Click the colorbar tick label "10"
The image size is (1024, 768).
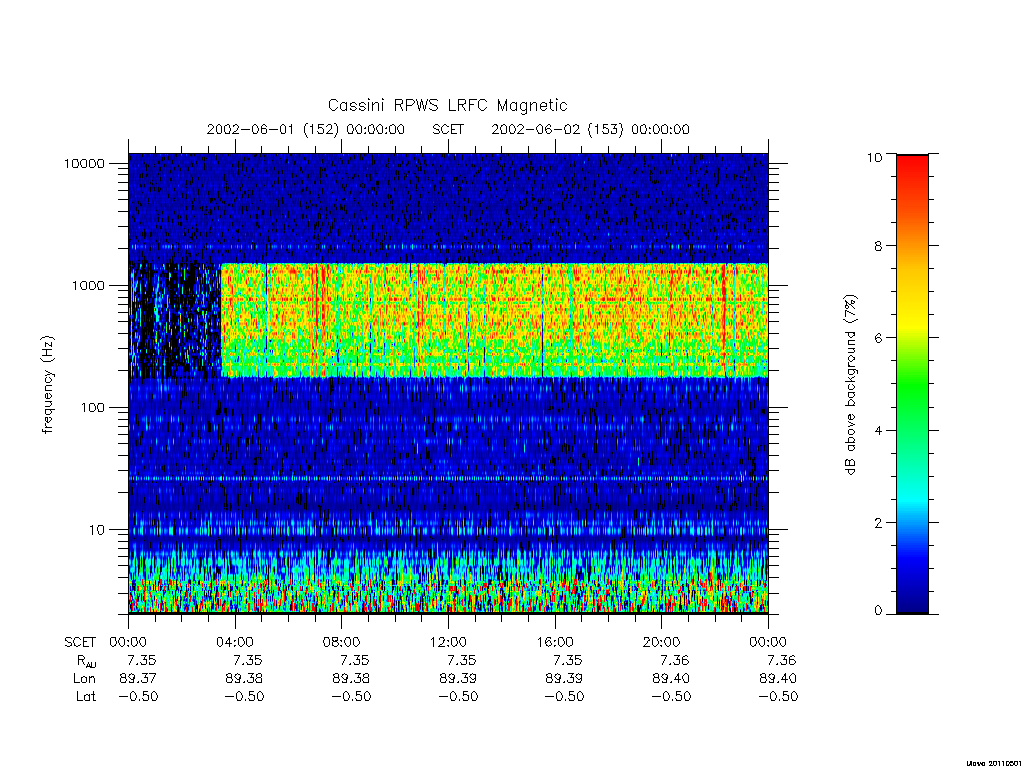pyautogui.click(x=874, y=157)
